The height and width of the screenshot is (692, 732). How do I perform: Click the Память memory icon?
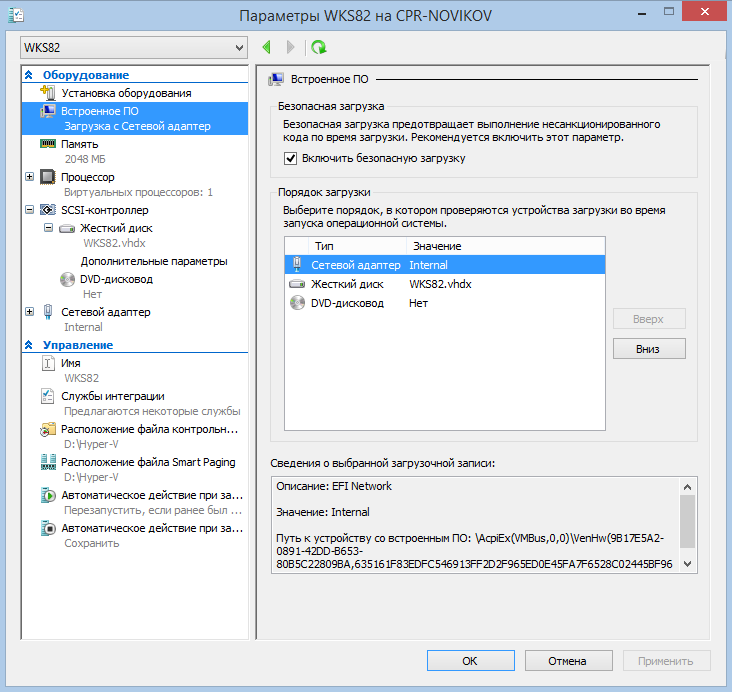[48, 144]
